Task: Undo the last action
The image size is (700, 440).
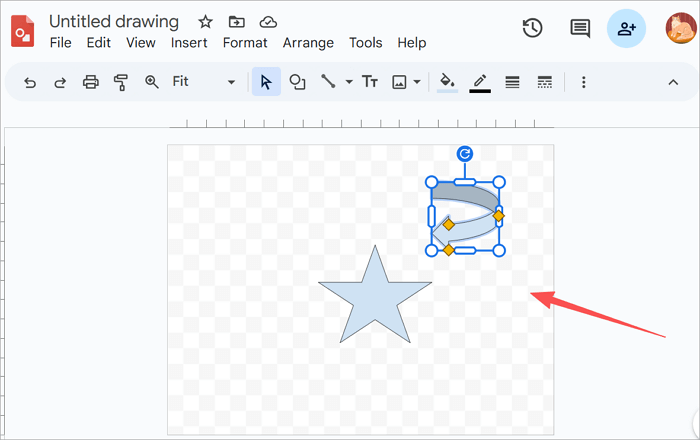Action: click(x=30, y=82)
